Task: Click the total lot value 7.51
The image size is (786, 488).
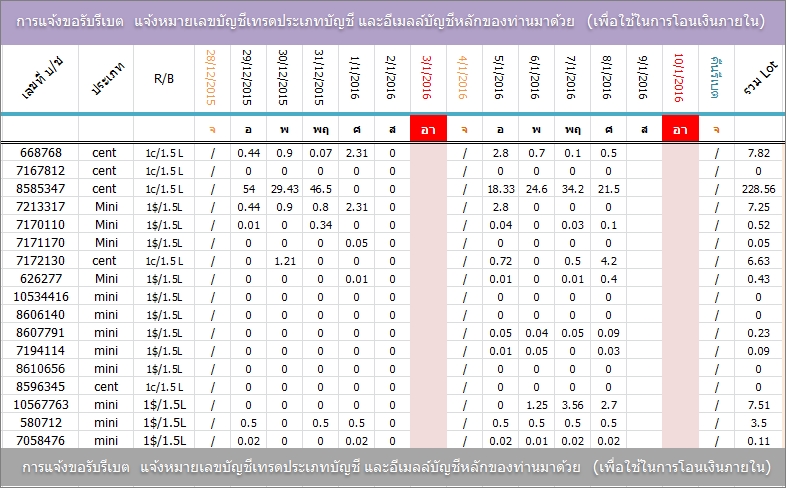Action: click(x=758, y=405)
